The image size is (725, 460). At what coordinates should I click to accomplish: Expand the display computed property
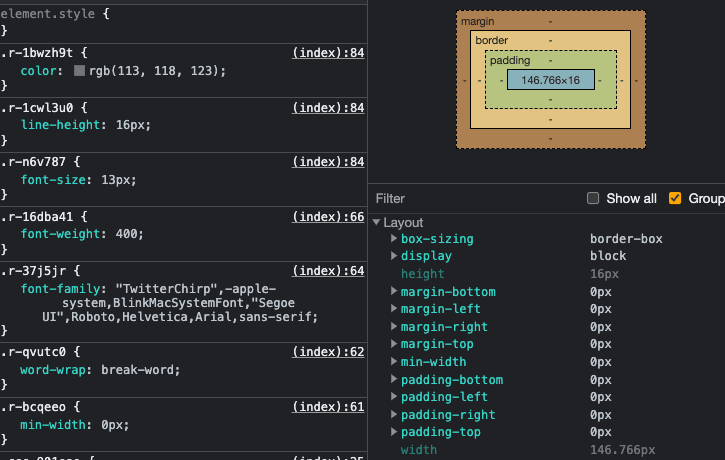393,256
